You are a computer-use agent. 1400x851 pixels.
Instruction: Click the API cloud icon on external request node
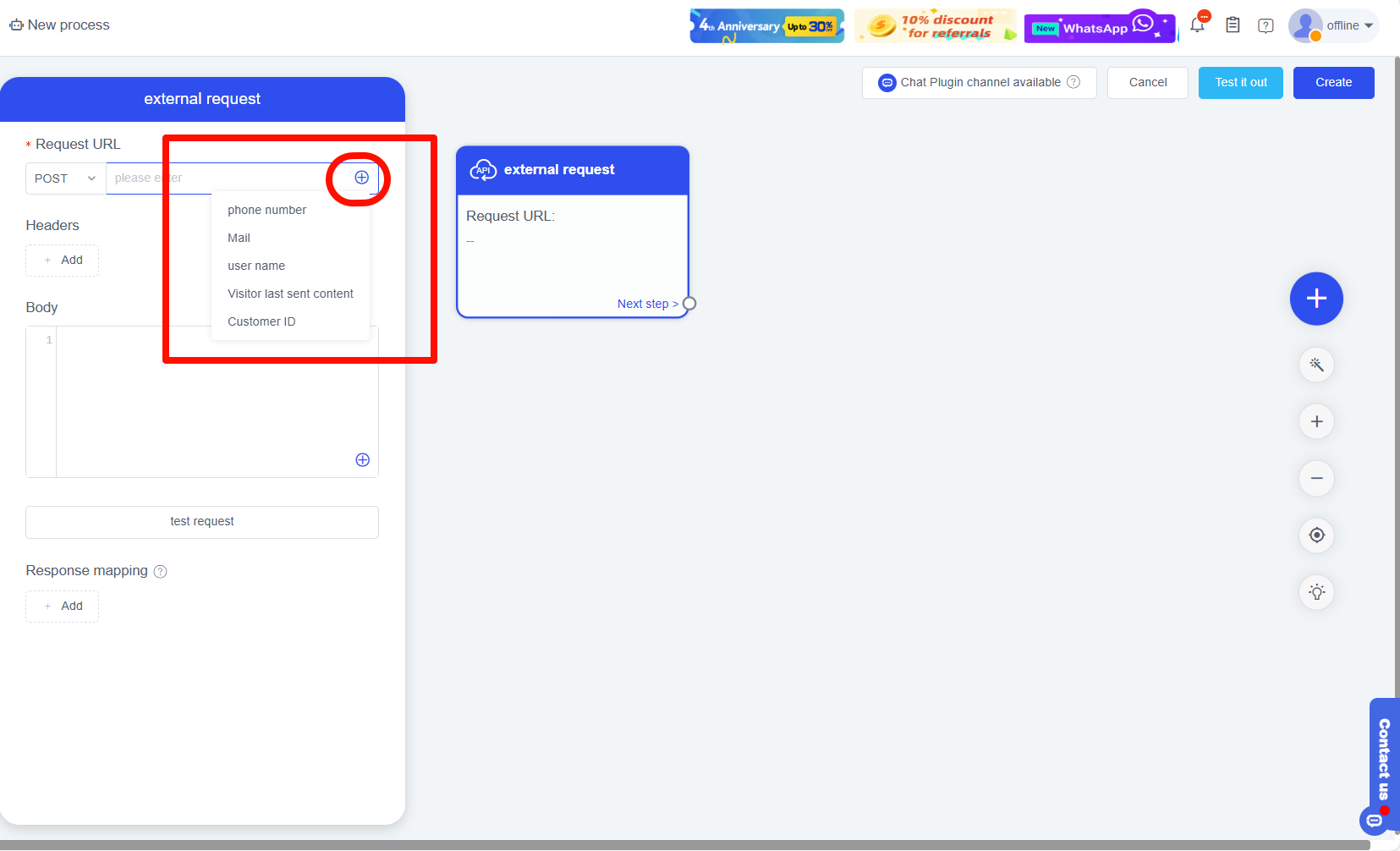[483, 170]
